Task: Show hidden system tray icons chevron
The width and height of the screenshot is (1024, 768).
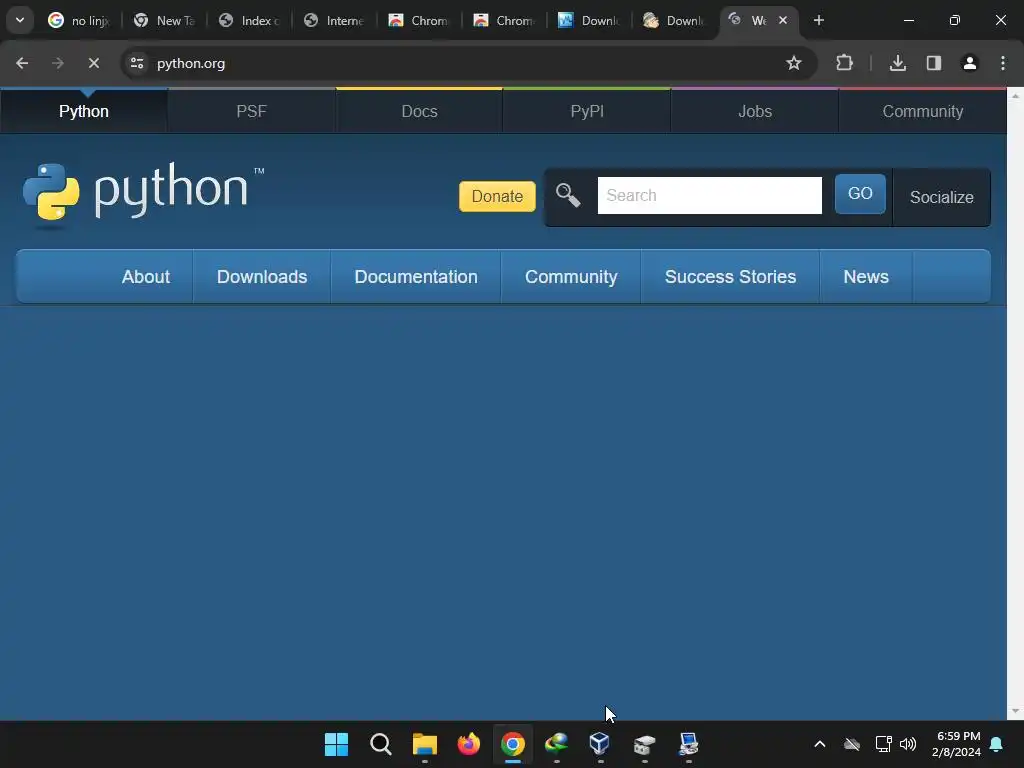Action: click(x=820, y=744)
